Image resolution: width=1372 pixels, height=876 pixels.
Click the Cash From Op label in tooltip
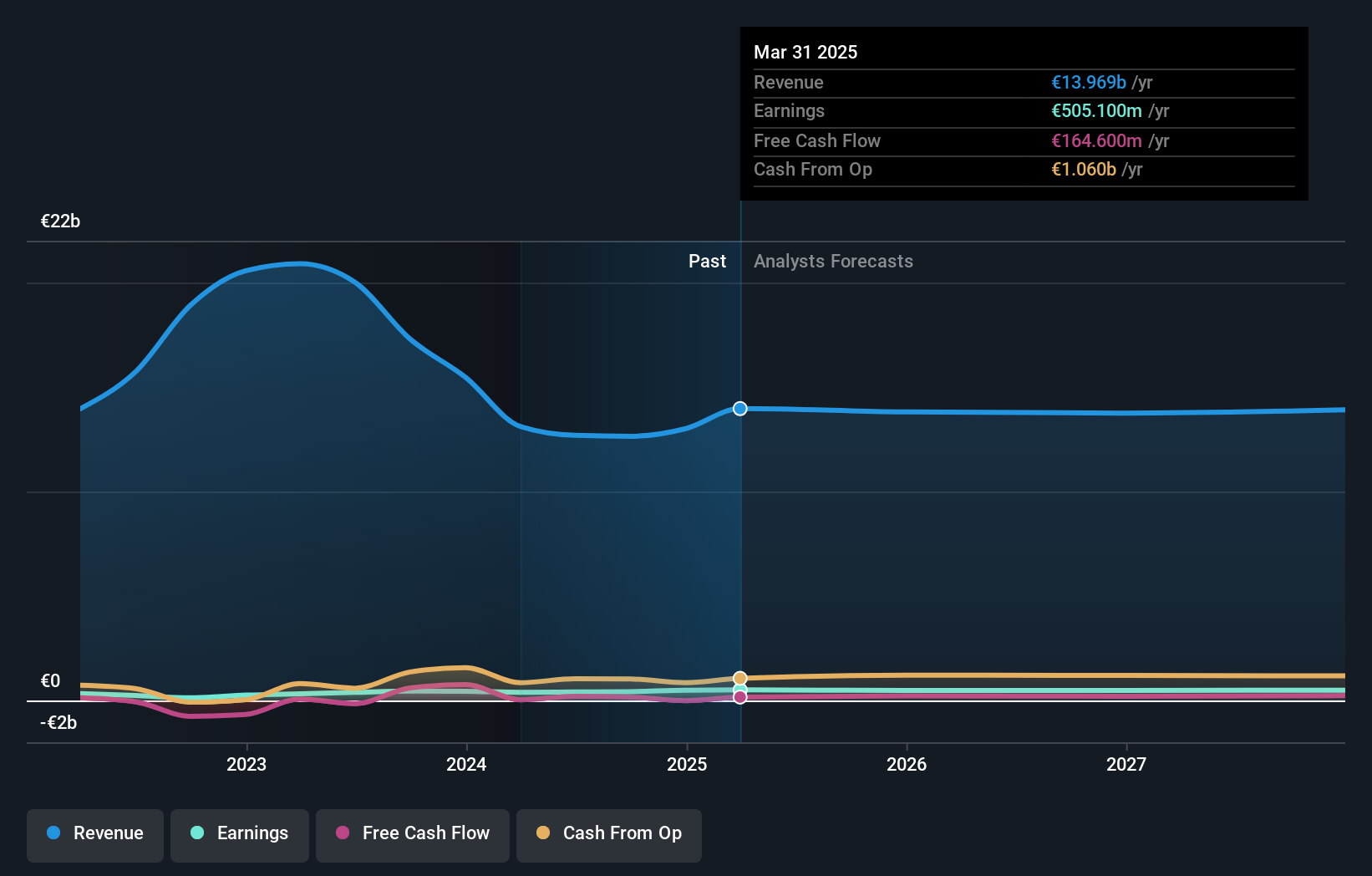tap(813, 169)
